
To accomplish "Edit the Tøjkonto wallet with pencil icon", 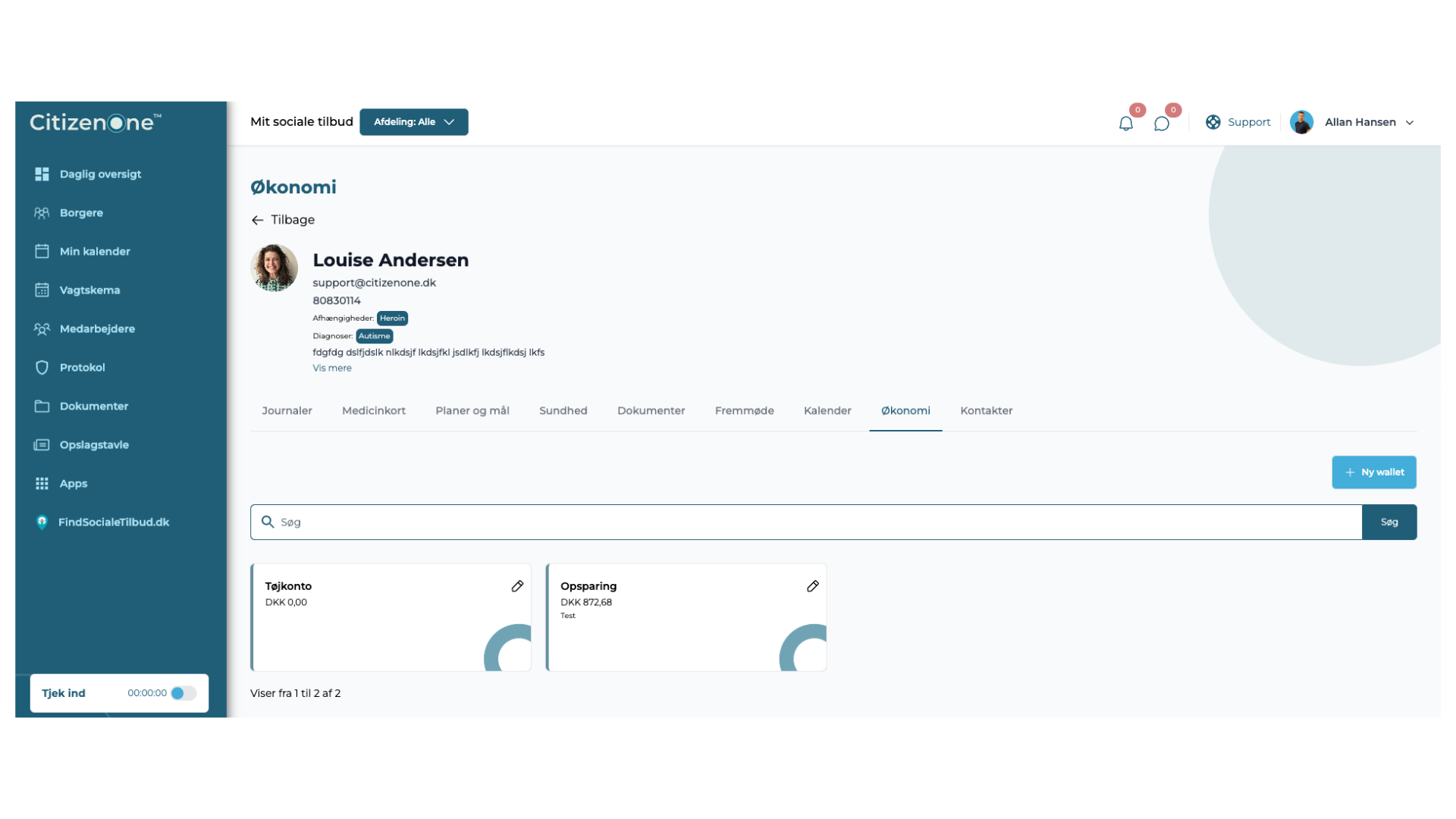I will coord(517,586).
